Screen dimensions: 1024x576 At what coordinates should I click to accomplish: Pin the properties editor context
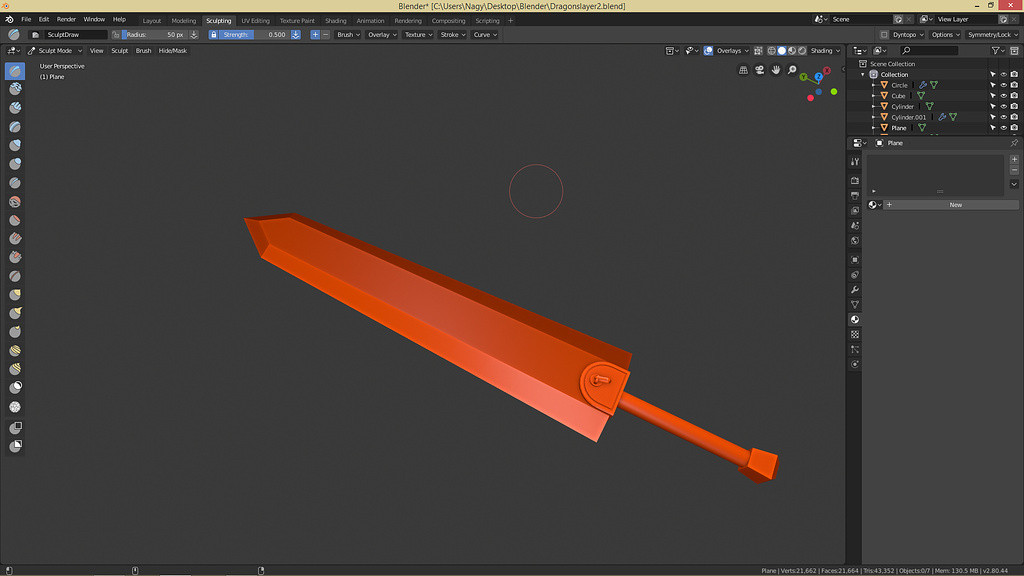tap(1014, 142)
